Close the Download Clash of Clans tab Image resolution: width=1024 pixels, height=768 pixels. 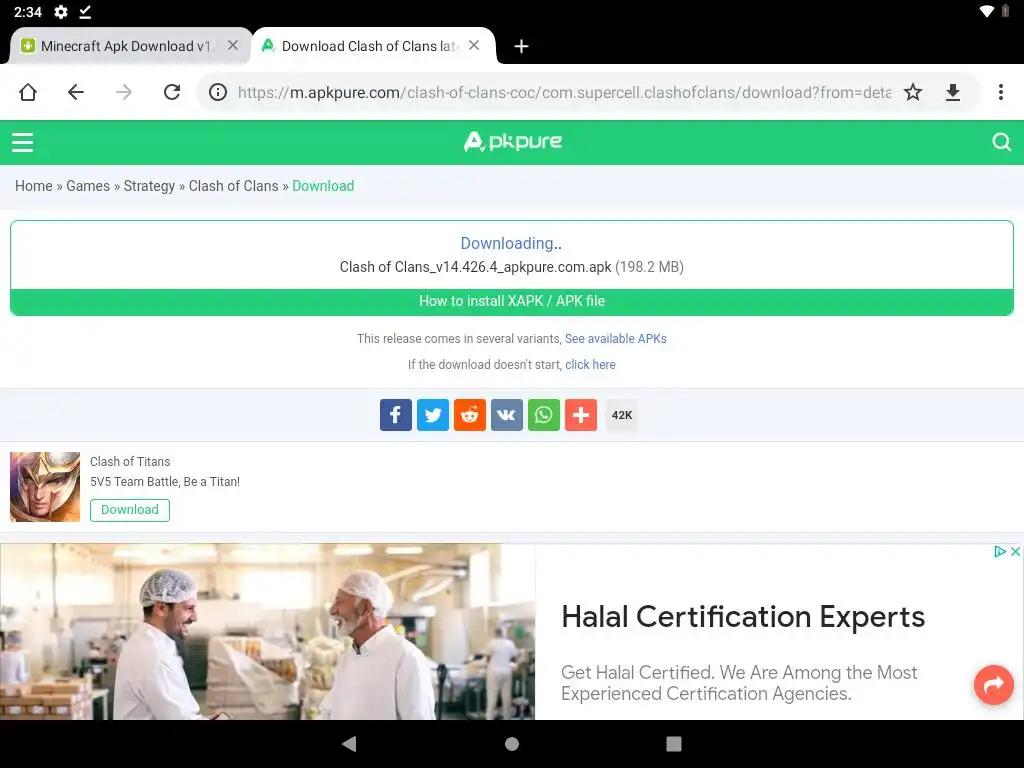pyautogui.click(x=474, y=45)
